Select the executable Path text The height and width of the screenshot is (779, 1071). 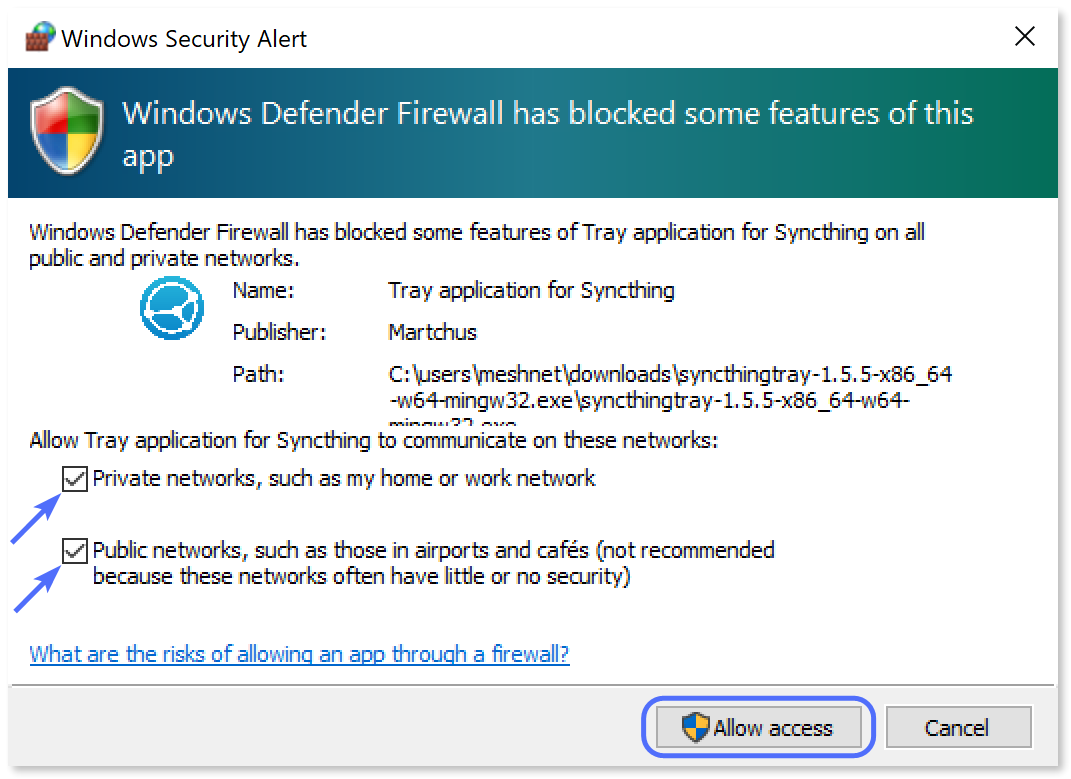[x=670, y=374]
